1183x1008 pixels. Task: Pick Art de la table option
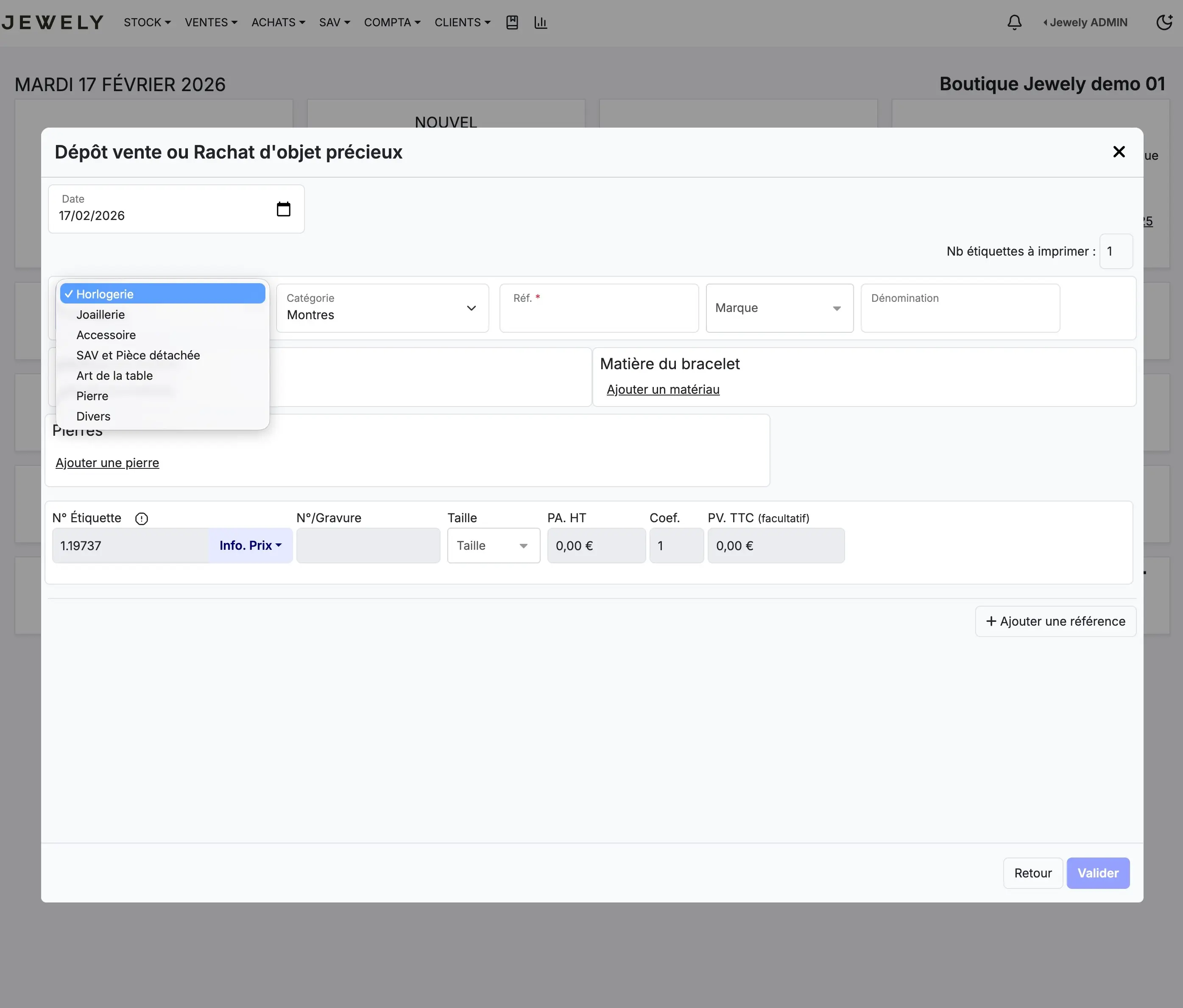[x=163, y=376]
